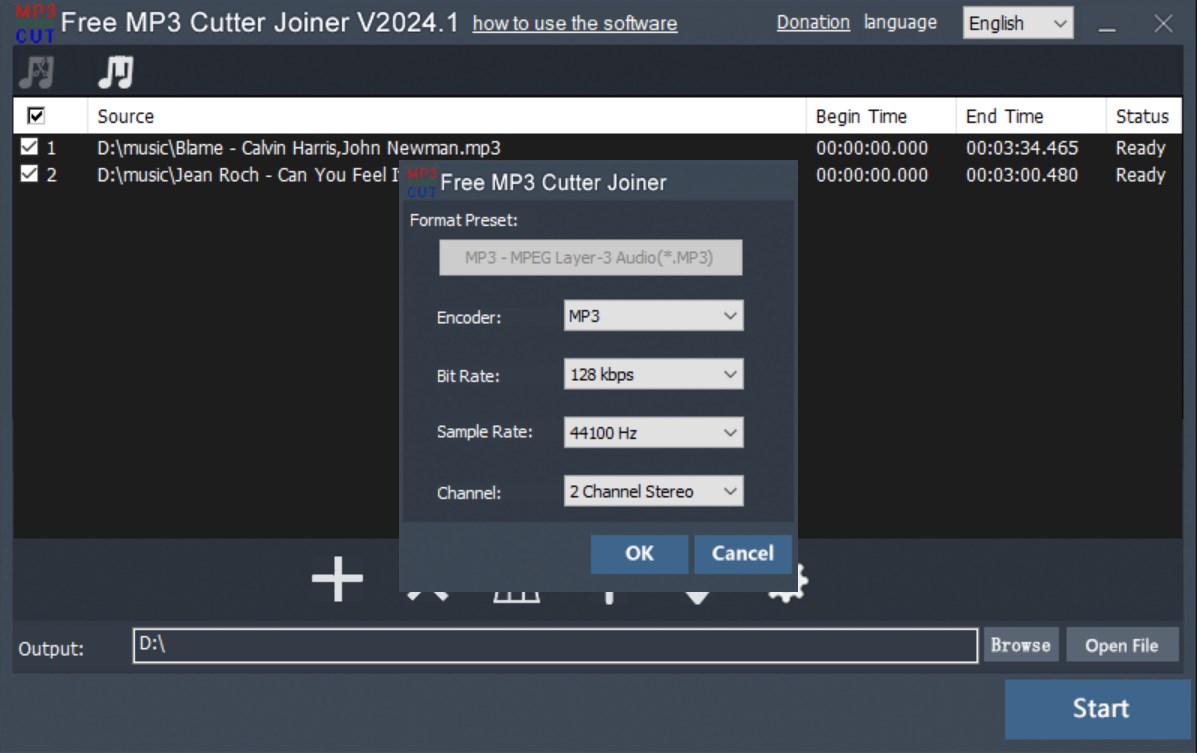Image resolution: width=1197 pixels, height=753 pixels.
Task: Add files using the plus icon
Action: click(x=337, y=580)
